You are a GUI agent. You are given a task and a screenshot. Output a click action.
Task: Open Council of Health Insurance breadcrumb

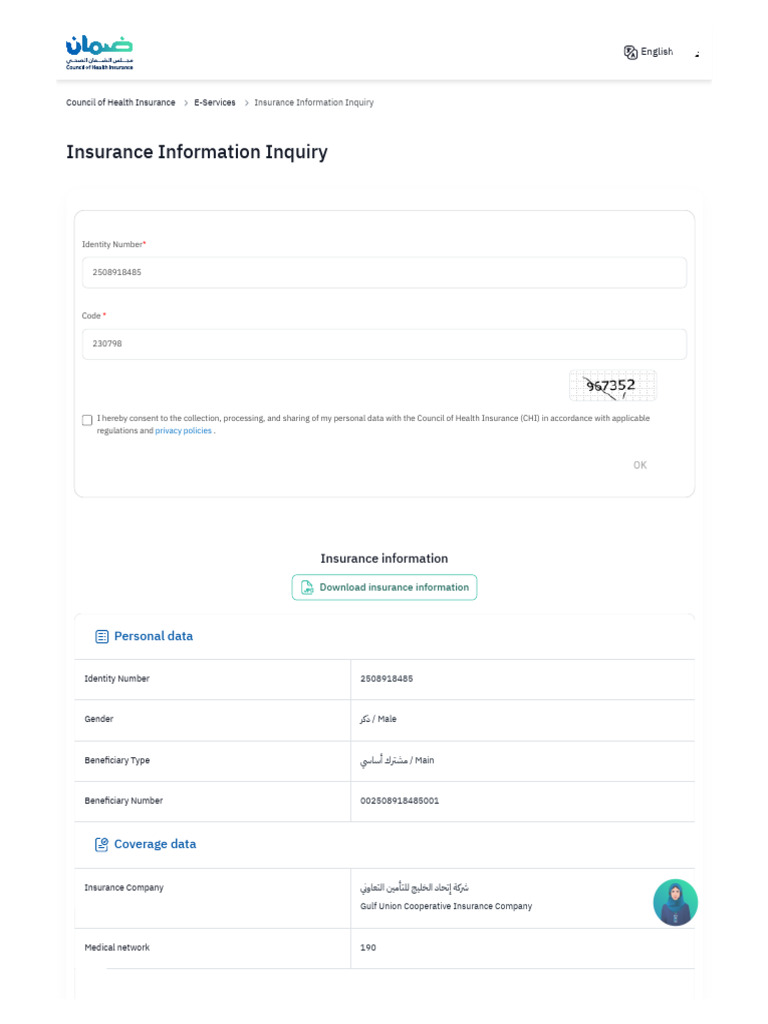click(x=120, y=103)
